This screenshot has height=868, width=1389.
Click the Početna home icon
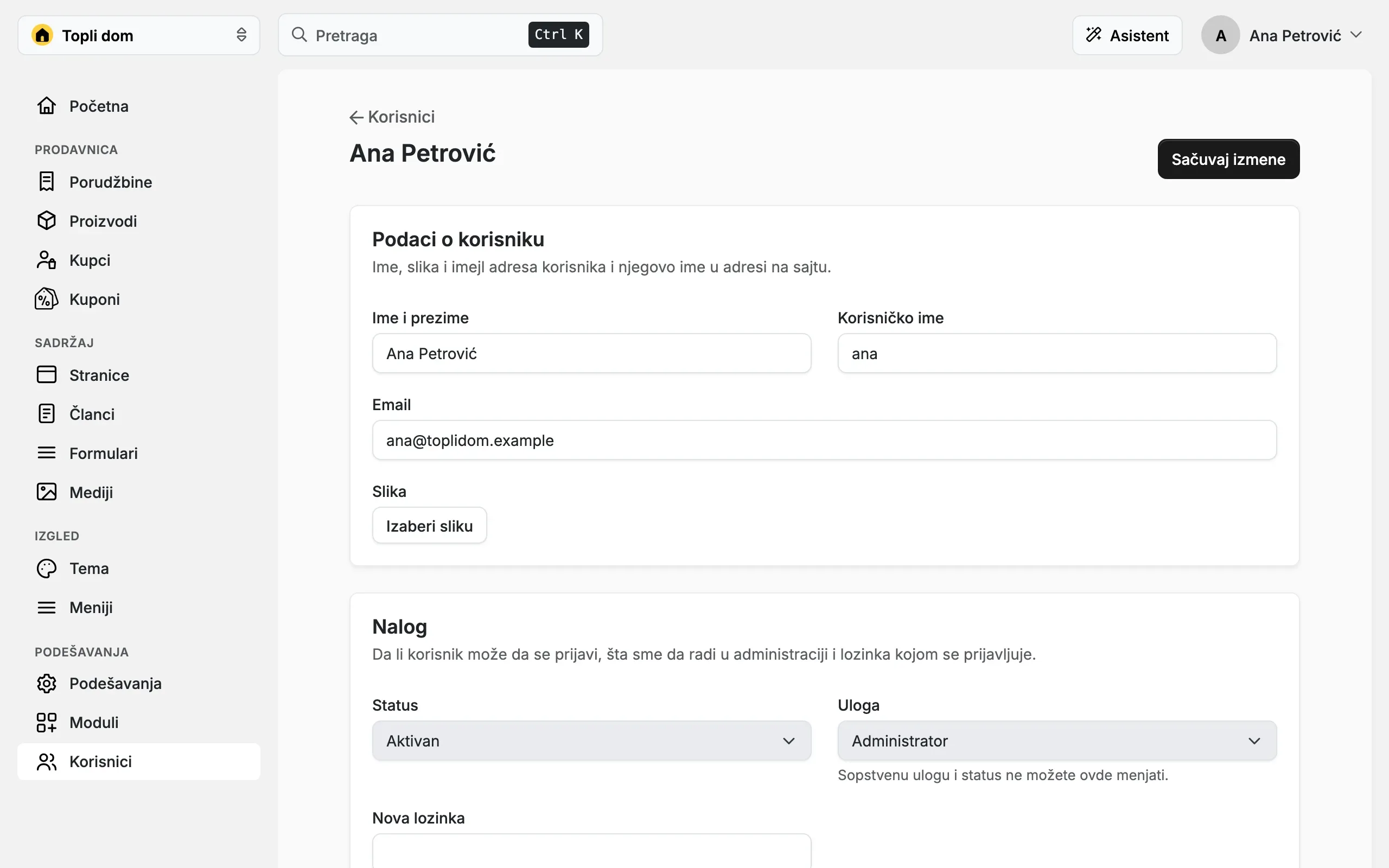click(x=47, y=106)
